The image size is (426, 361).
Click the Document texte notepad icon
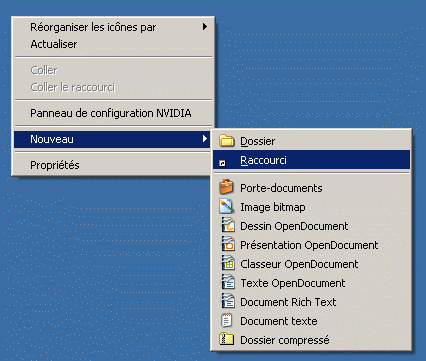[226, 320]
